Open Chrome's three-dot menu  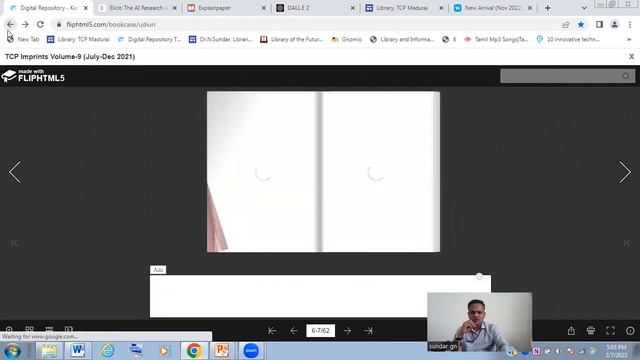[x=630, y=24]
